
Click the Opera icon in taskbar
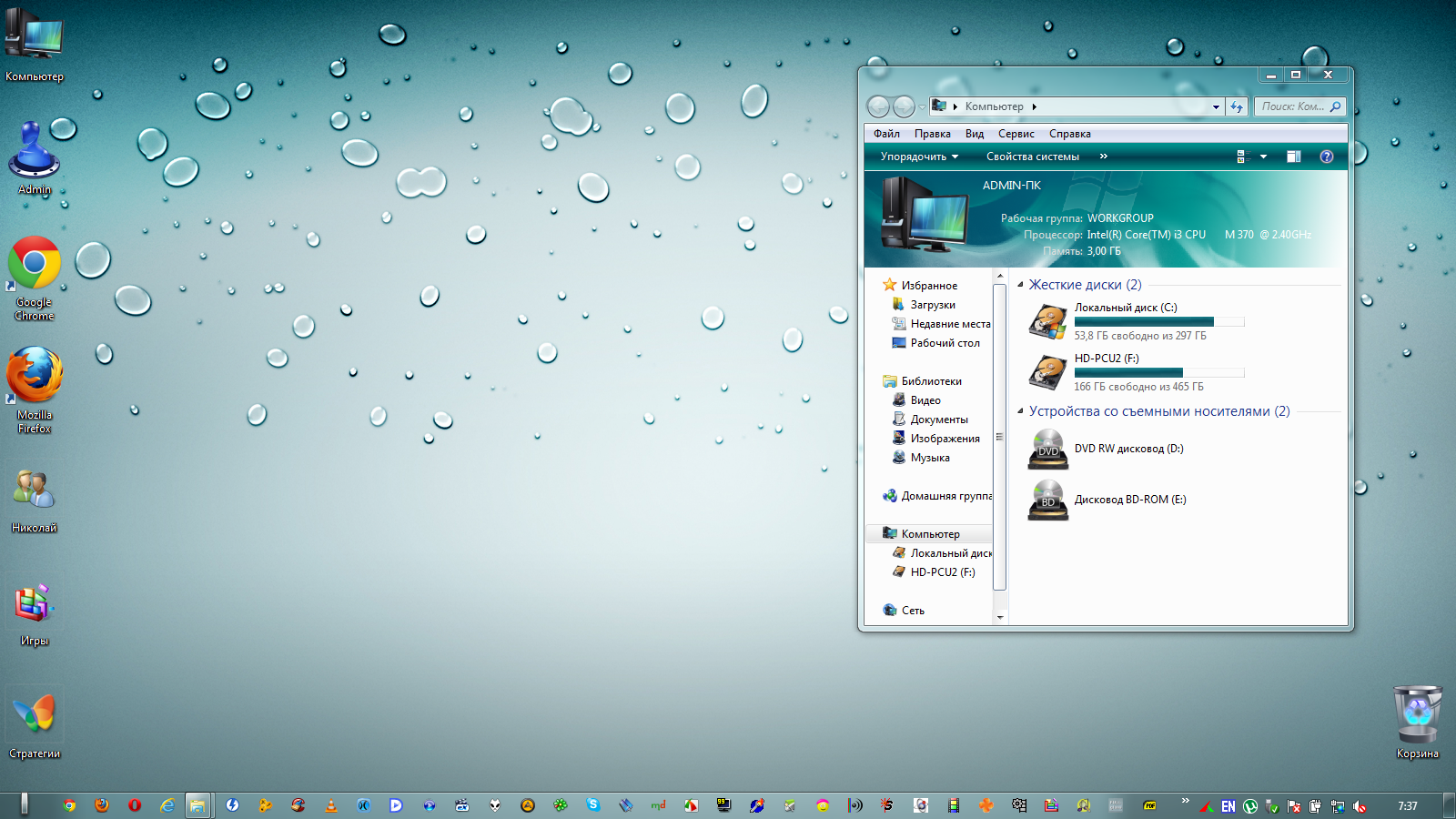(x=135, y=805)
